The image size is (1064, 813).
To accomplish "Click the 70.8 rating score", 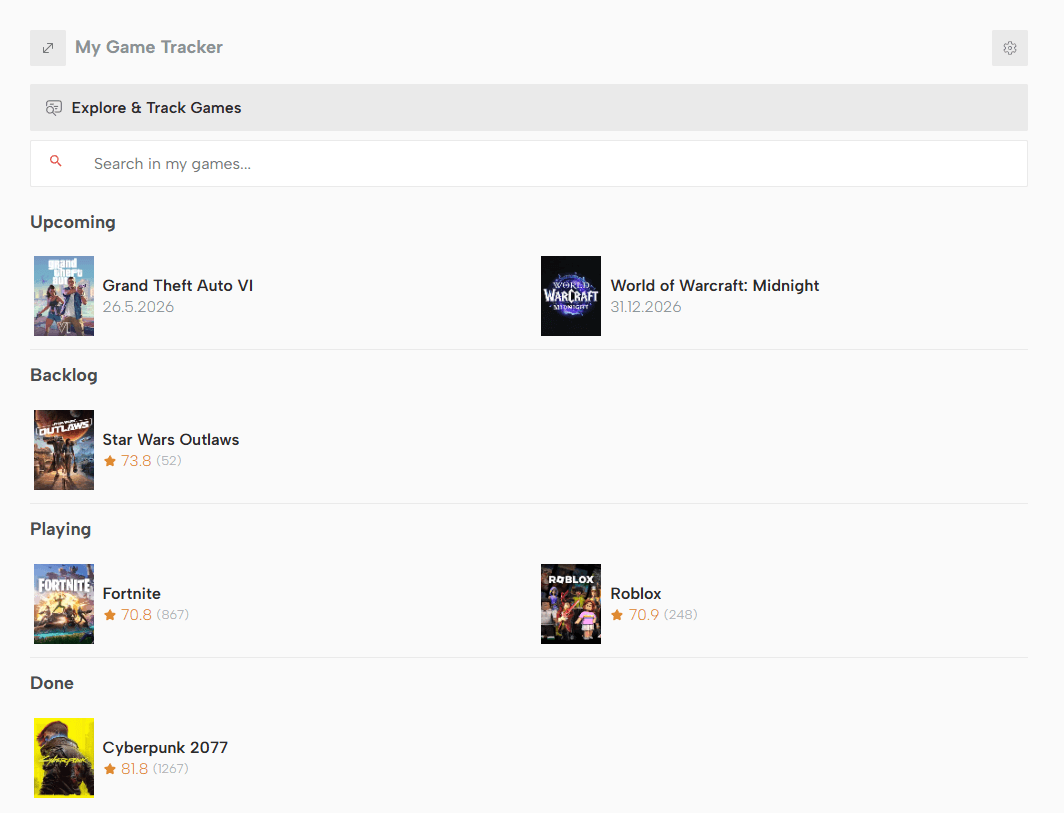I will tap(136, 615).
